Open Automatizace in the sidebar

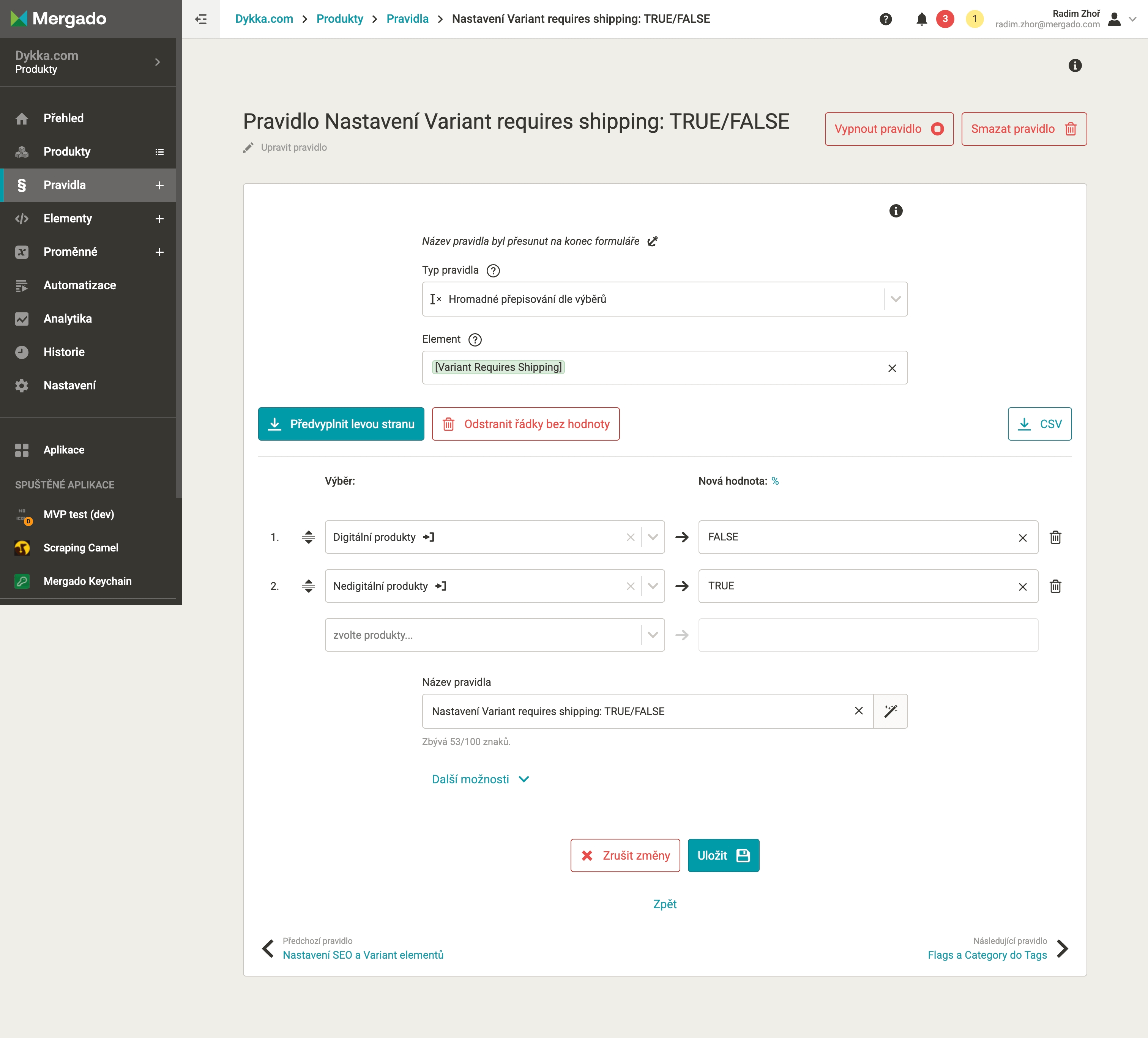80,285
